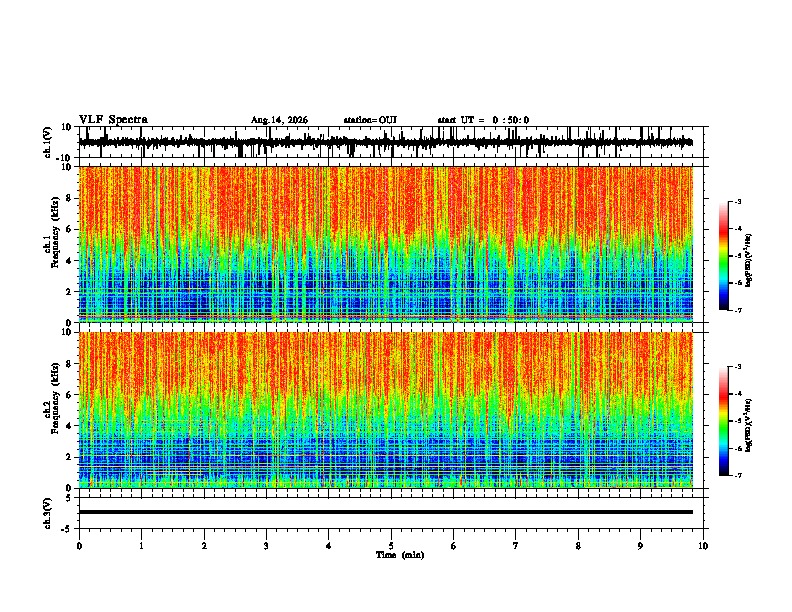Click the "1" tick on the time axis
Image resolution: width=792 pixels, height=612 pixels.
[141, 546]
